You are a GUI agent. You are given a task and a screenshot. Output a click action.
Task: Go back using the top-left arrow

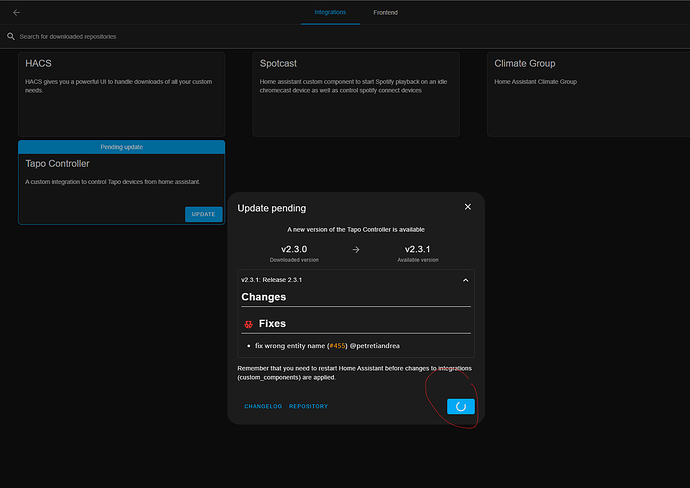pyautogui.click(x=16, y=13)
